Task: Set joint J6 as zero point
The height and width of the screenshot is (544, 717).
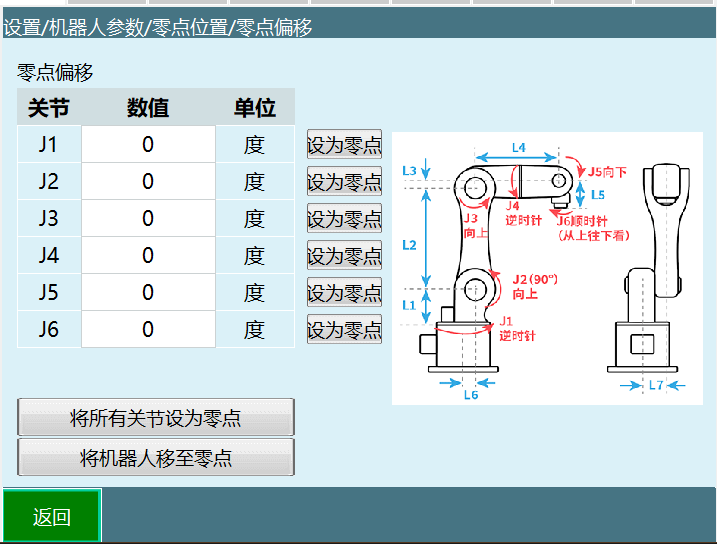Action: point(344,329)
